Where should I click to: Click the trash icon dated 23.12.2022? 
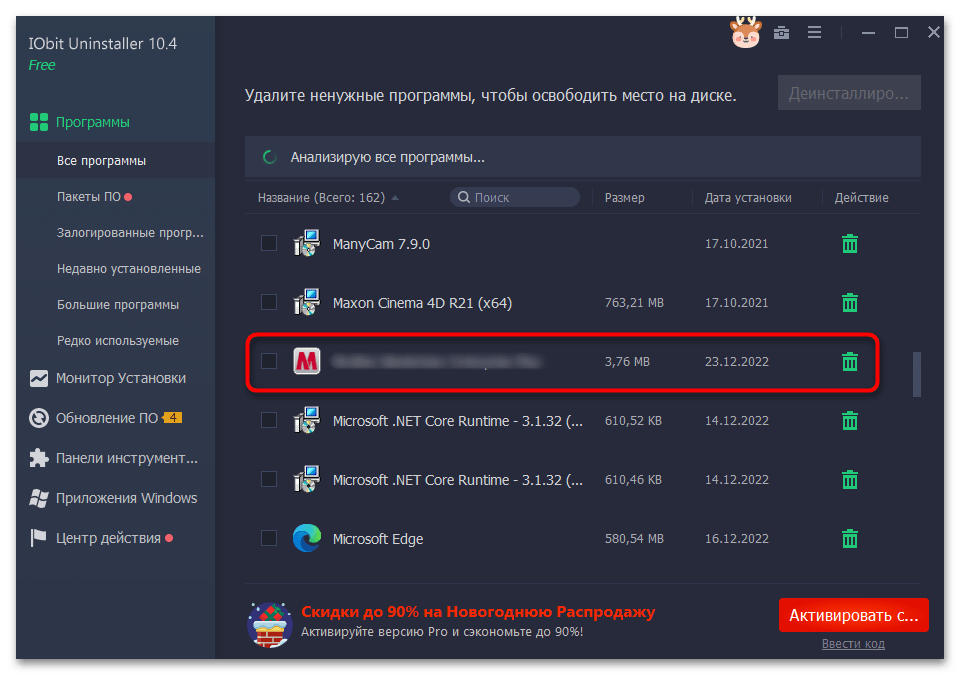tap(849, 361)
